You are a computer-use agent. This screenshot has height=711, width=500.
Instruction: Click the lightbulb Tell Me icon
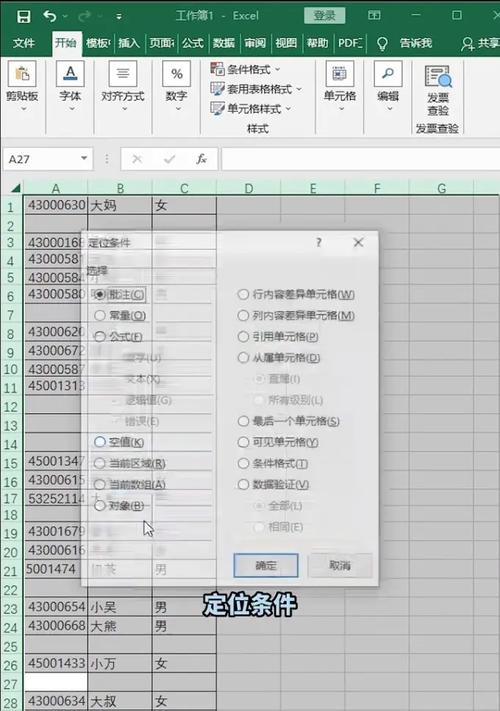383,44
